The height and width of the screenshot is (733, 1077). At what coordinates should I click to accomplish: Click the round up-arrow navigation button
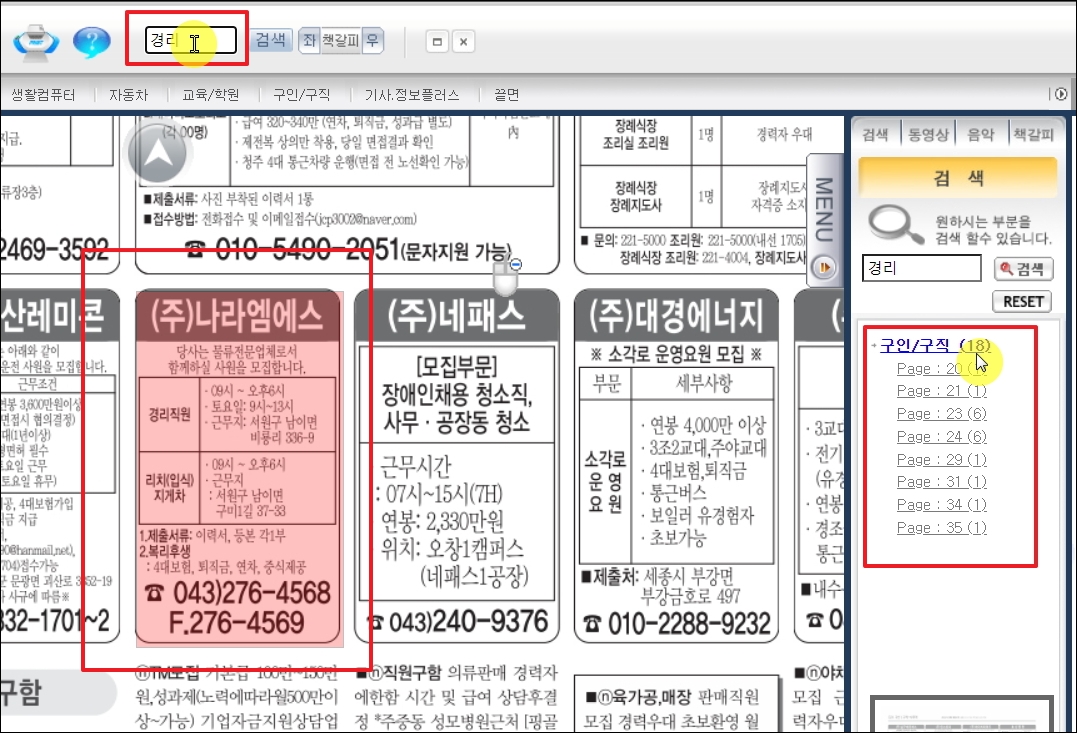point(157,153)
